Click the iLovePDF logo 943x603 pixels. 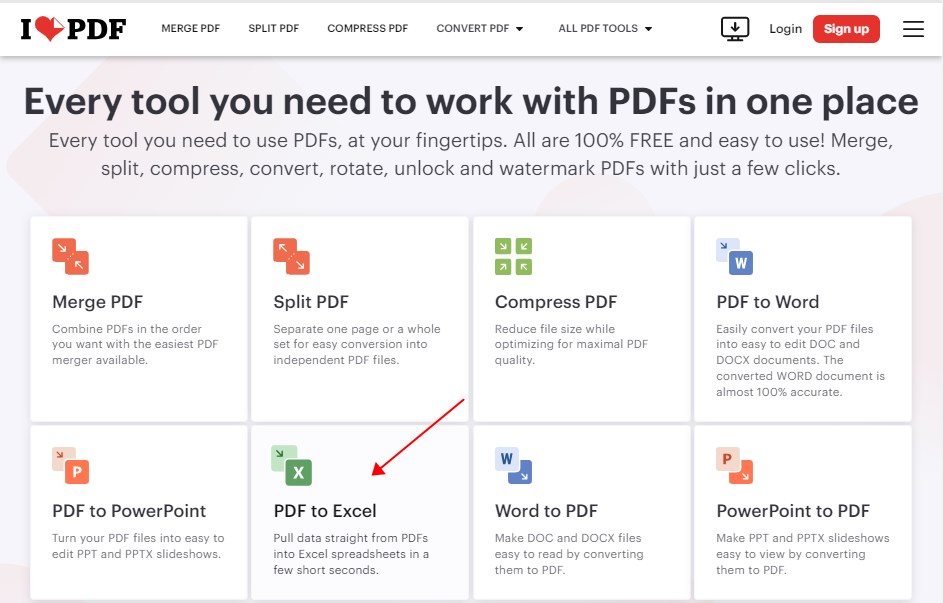(73, 28)
